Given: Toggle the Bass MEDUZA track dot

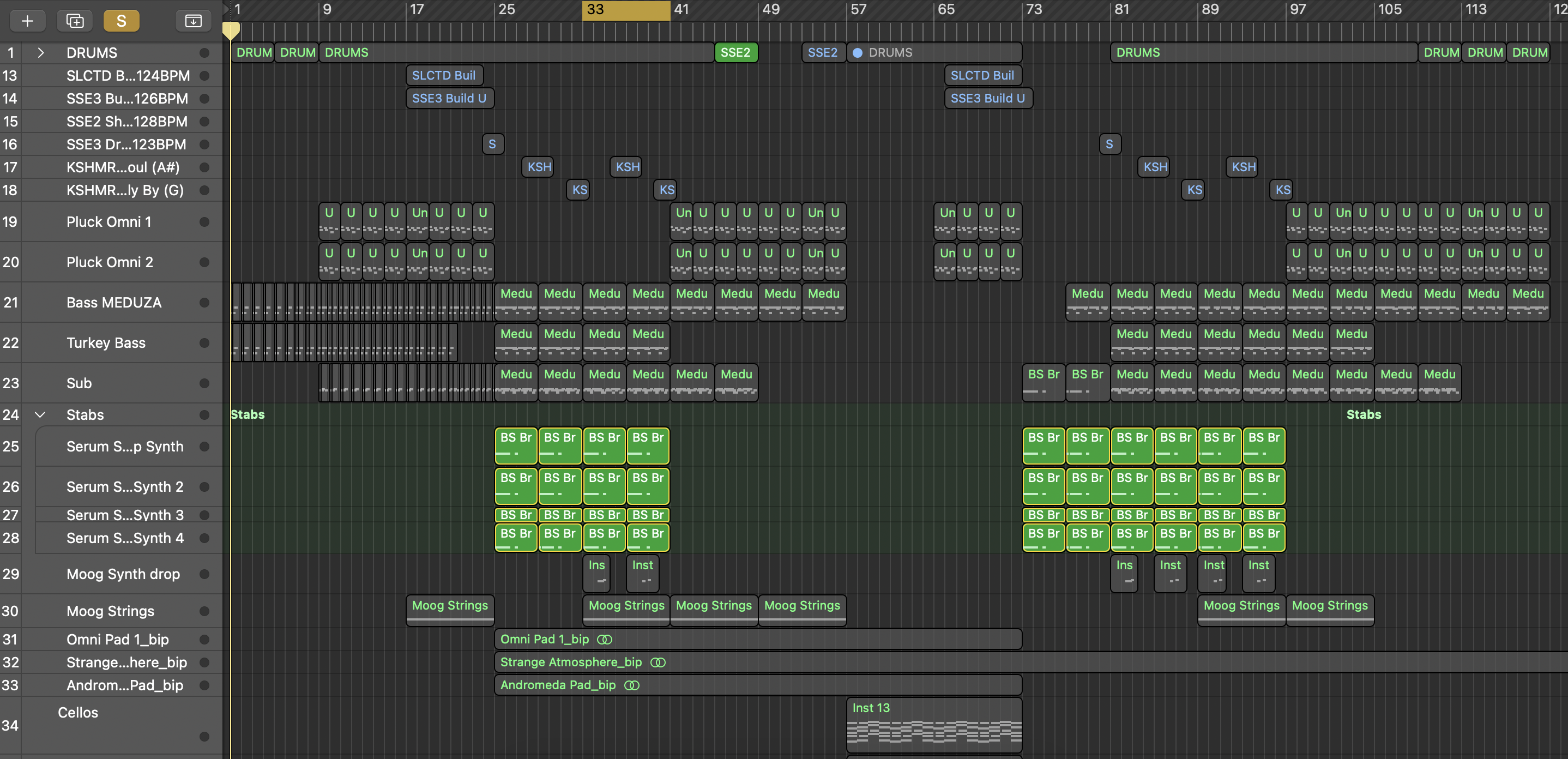Looking at the screenshot, I should [204, 303].
